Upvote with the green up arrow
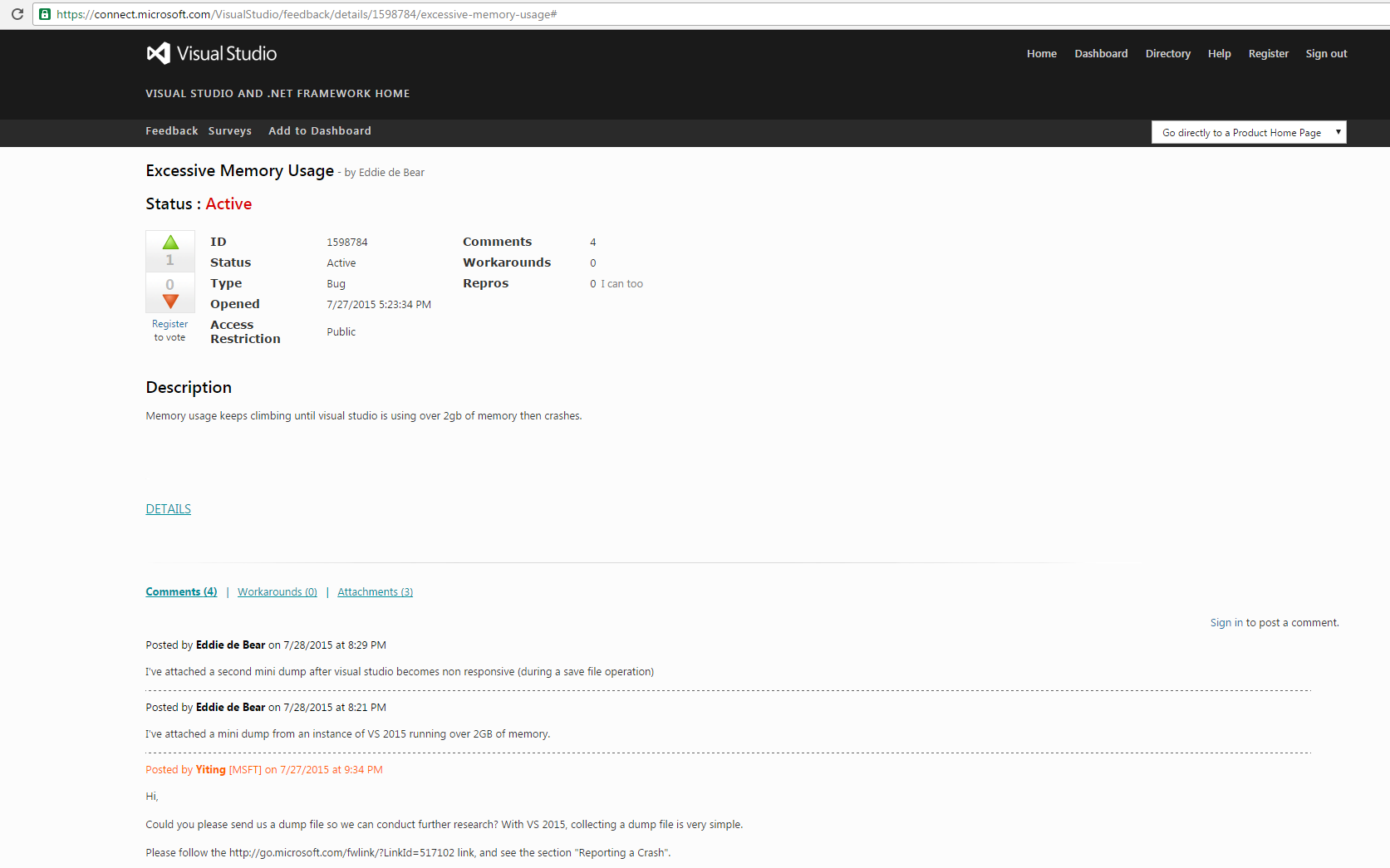The height and width of the screenshot is (868, 1390). click(x=170, y=243)
